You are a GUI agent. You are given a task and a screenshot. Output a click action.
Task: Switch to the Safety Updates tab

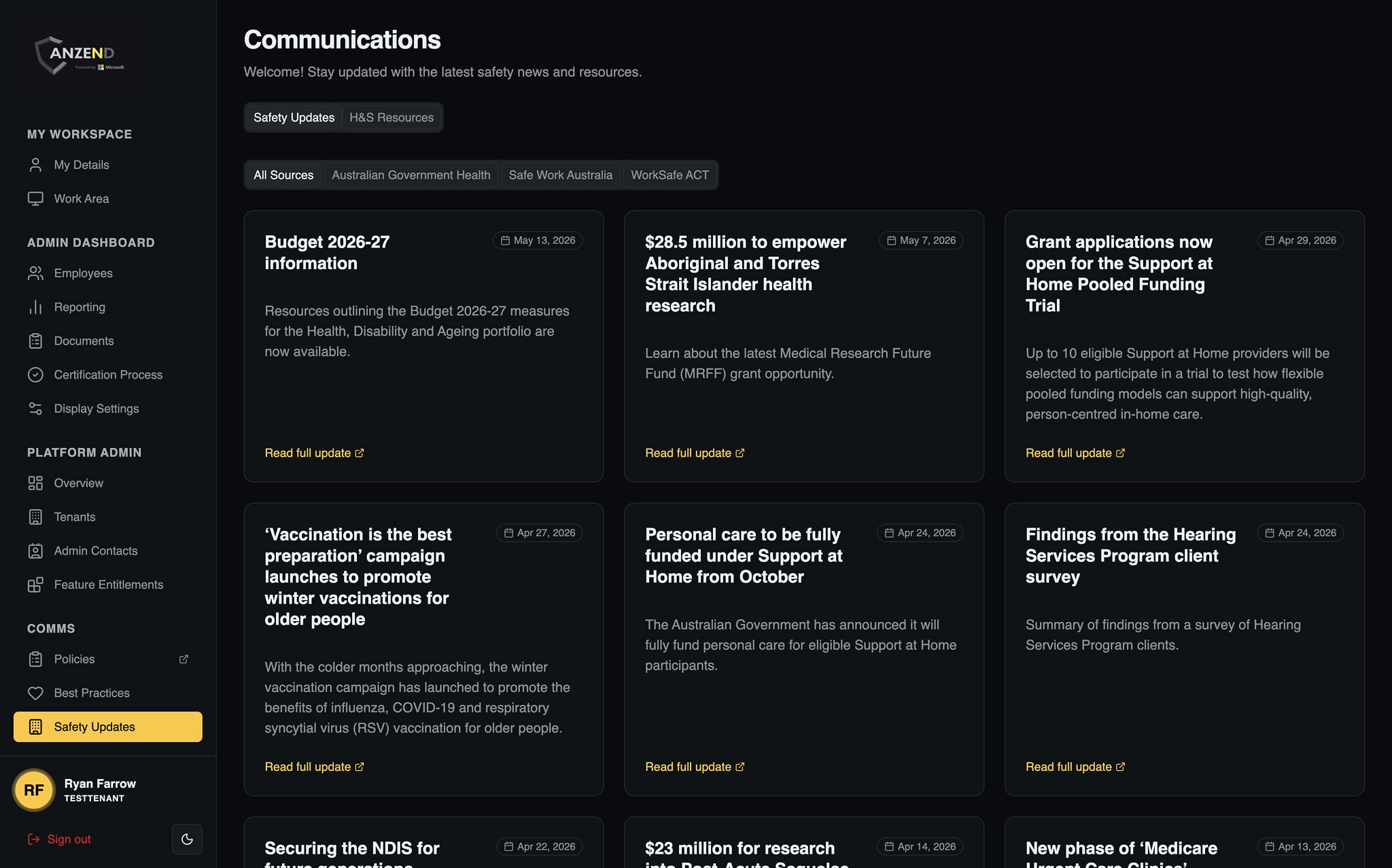pos(294,118)
